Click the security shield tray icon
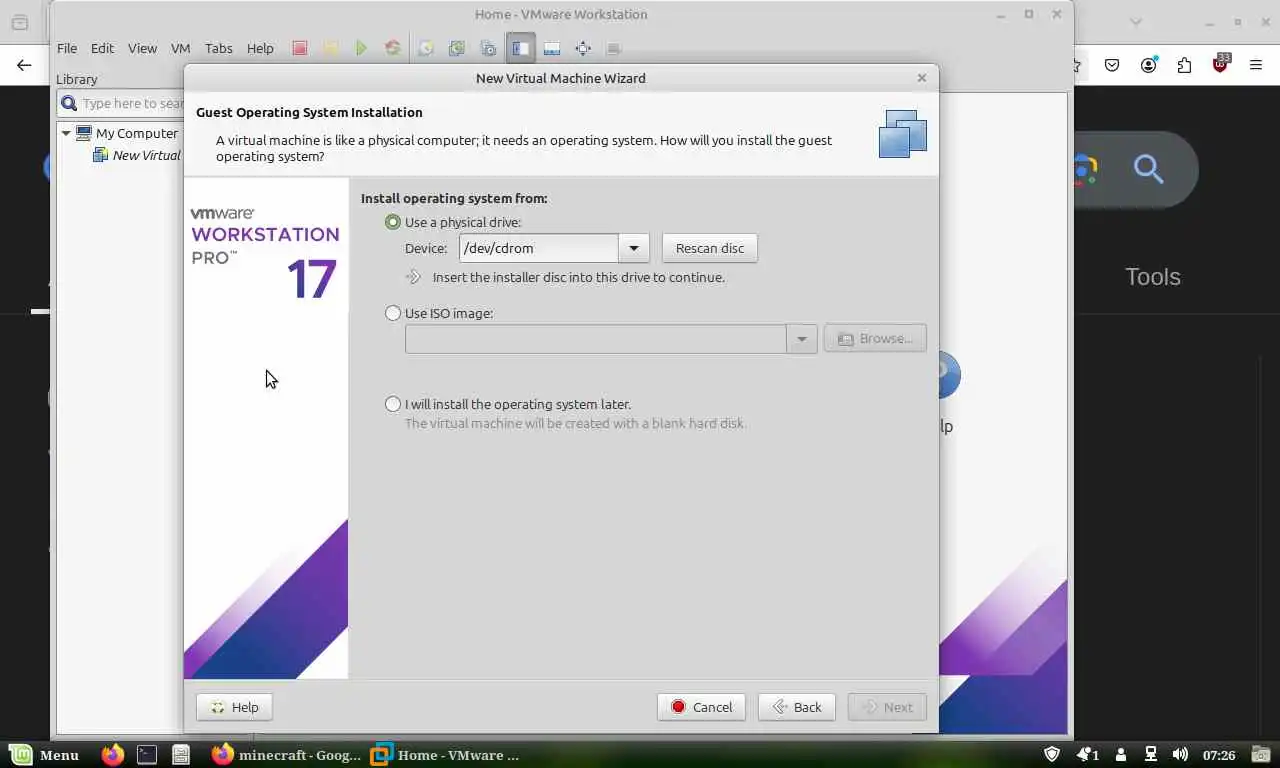Screen dimensions: 1280x768 [1052, 754]
